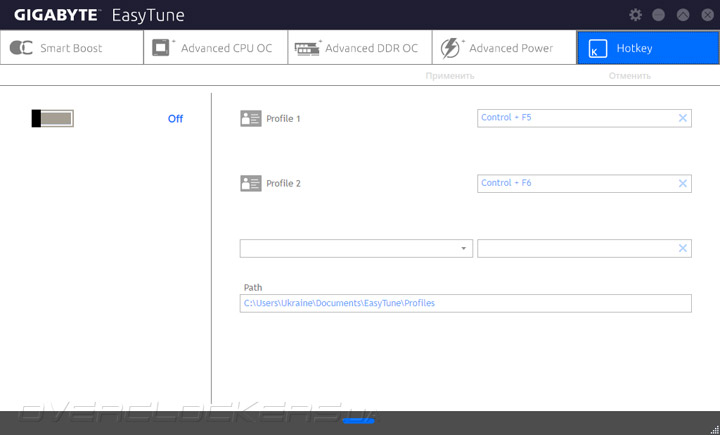Click the profiles Path field
This screenshot has height=435, width=720.
[x=465, y=303]
